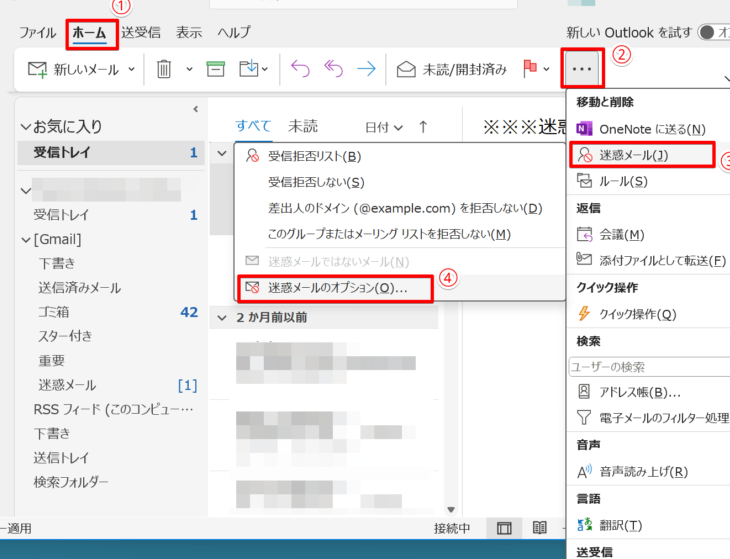Viewport: 730px width, 559px height.
Task: Choose 受信拒否しない(S) menu entry
Action: click(x=400, y=182)
